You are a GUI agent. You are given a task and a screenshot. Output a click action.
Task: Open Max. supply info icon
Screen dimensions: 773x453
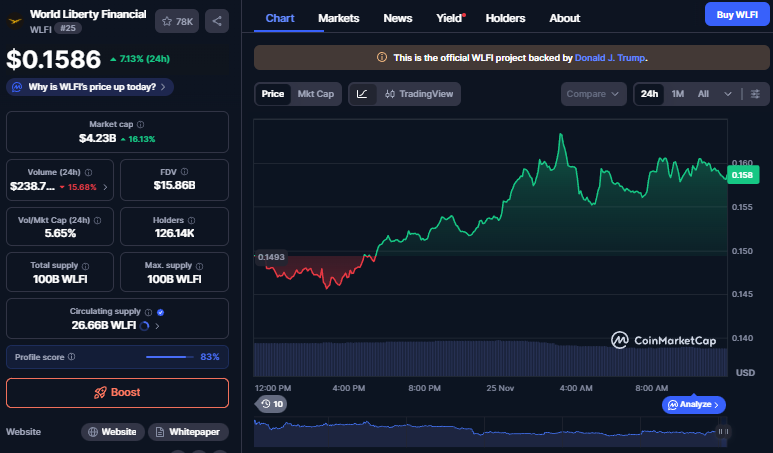pos(199,266)
